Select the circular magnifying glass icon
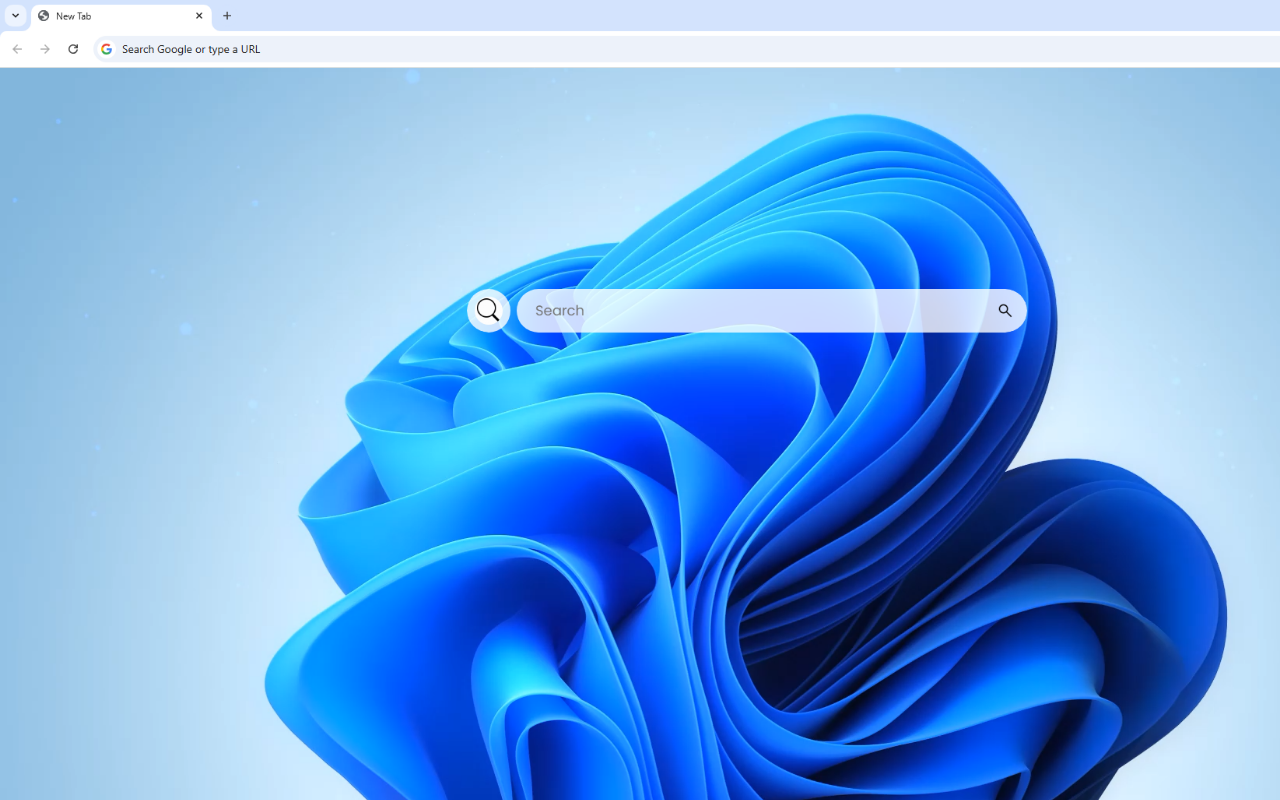The image size is (1280, 800). tap(488, 310)
